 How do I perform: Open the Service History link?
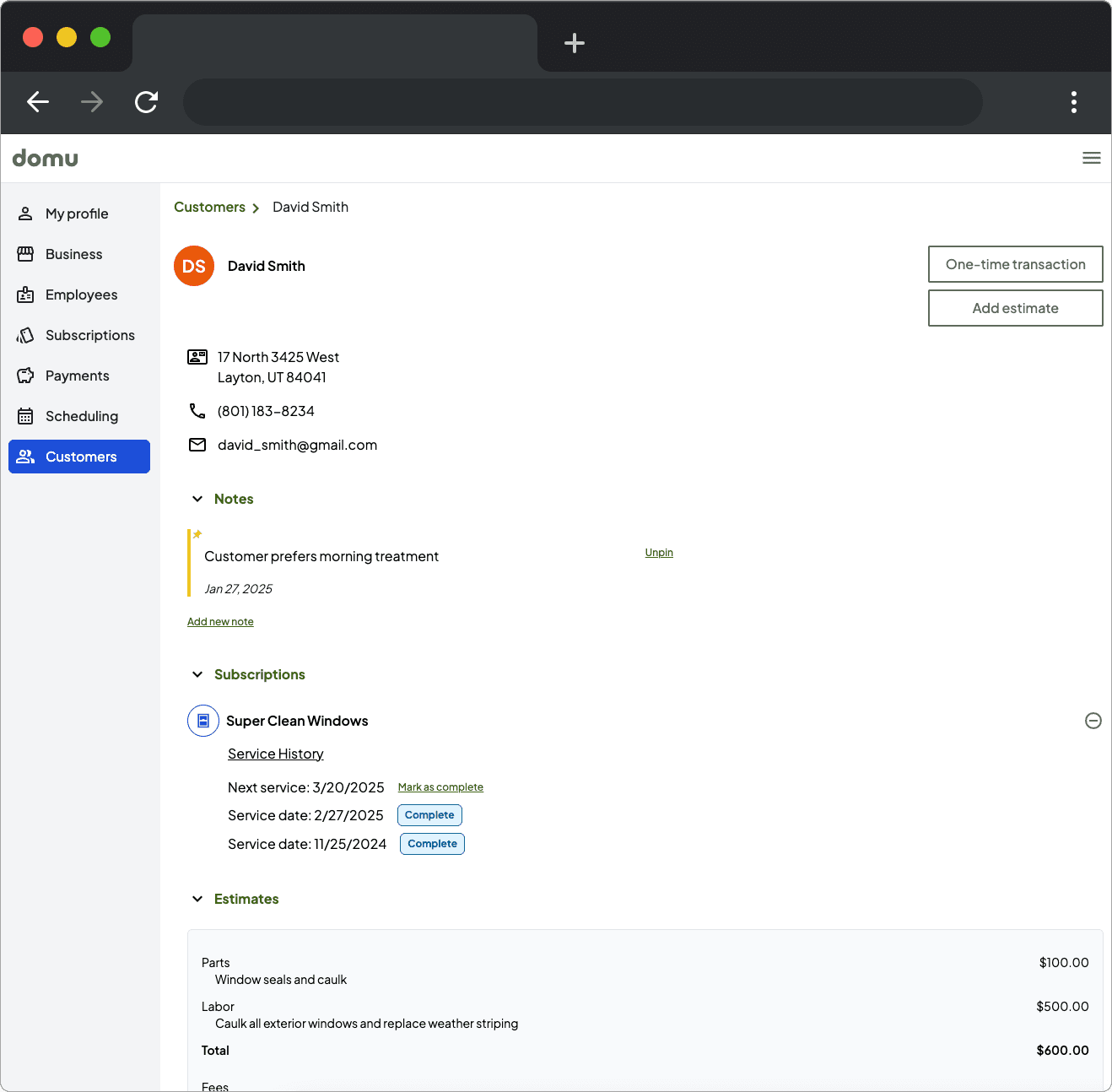(x=276, y=754)
